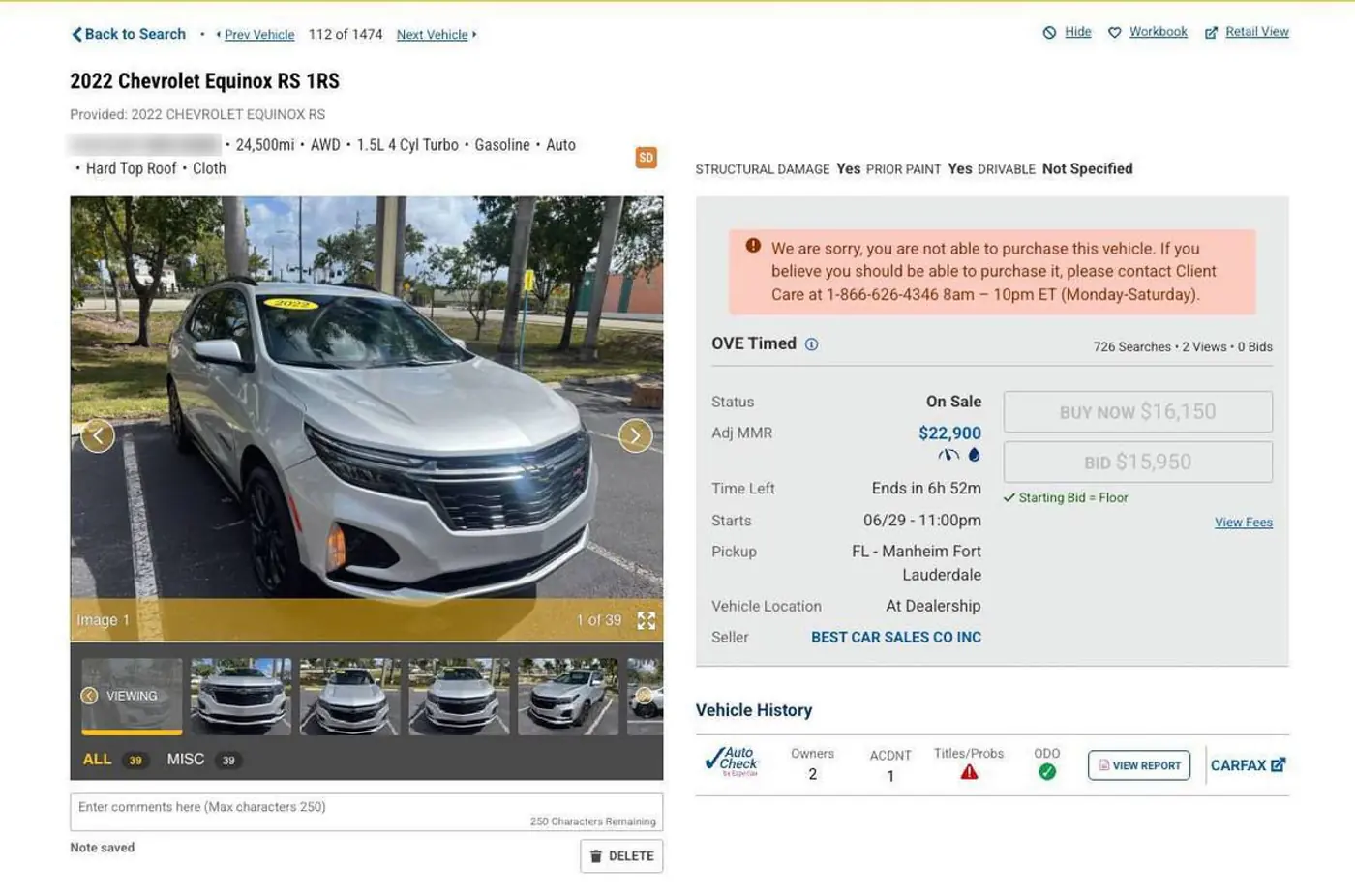
Task: Switch to the MISC photos tab
Action: click(x=202, y=760)
